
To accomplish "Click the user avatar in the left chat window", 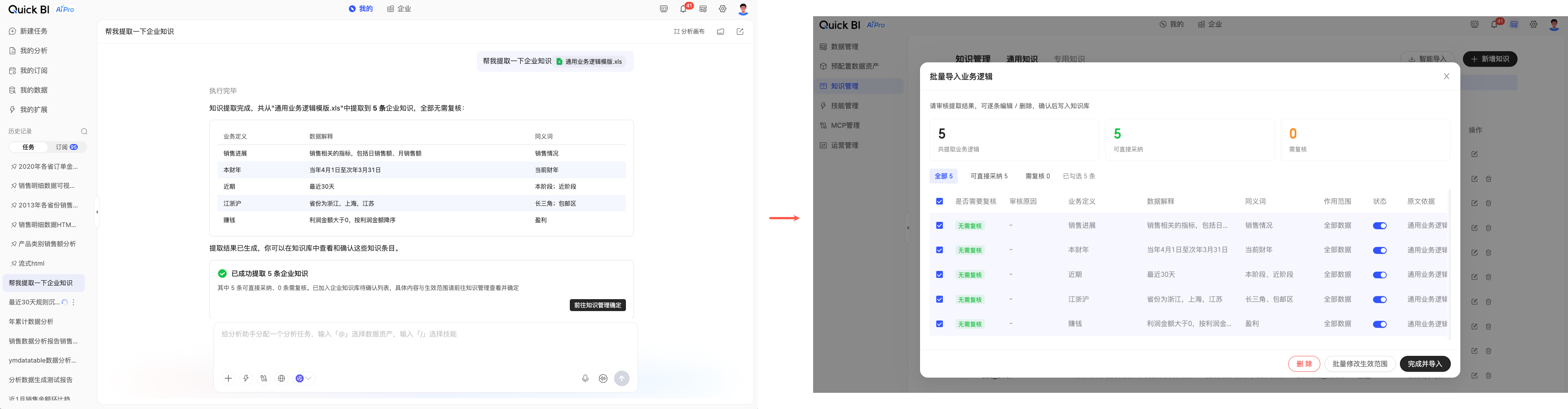I will pyautogui.click(x=743, y=9).
